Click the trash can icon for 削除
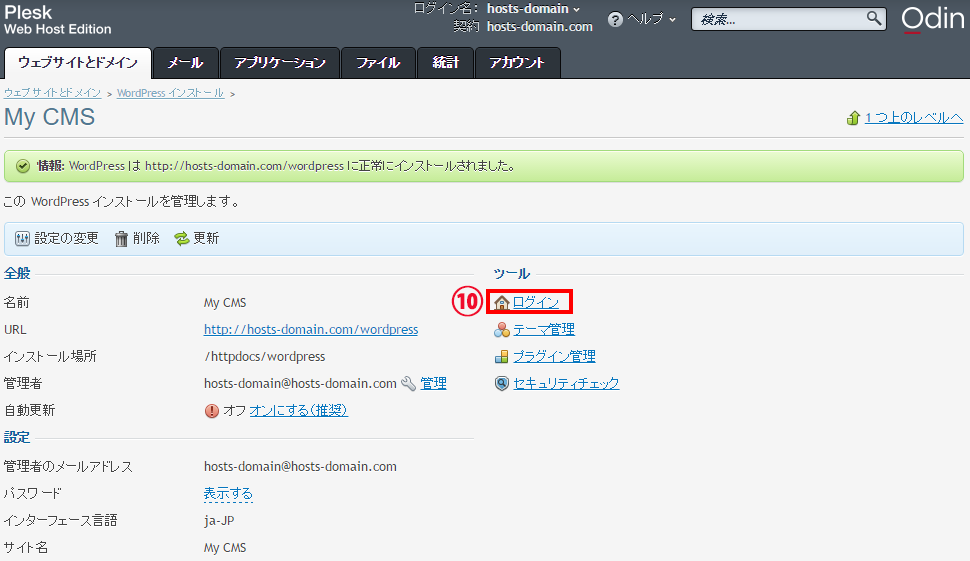This screenshot has width=970, height=561. pyautogui.click(x=121, y=239)
